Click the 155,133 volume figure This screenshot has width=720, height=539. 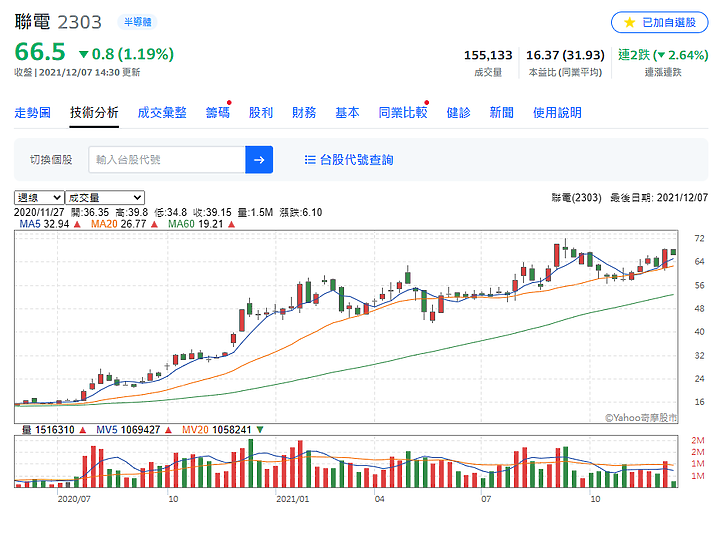coord(488,55)
